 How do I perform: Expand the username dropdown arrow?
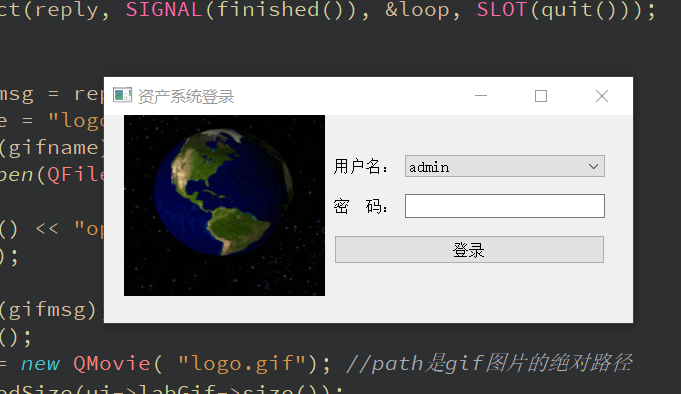coord(593,166)
